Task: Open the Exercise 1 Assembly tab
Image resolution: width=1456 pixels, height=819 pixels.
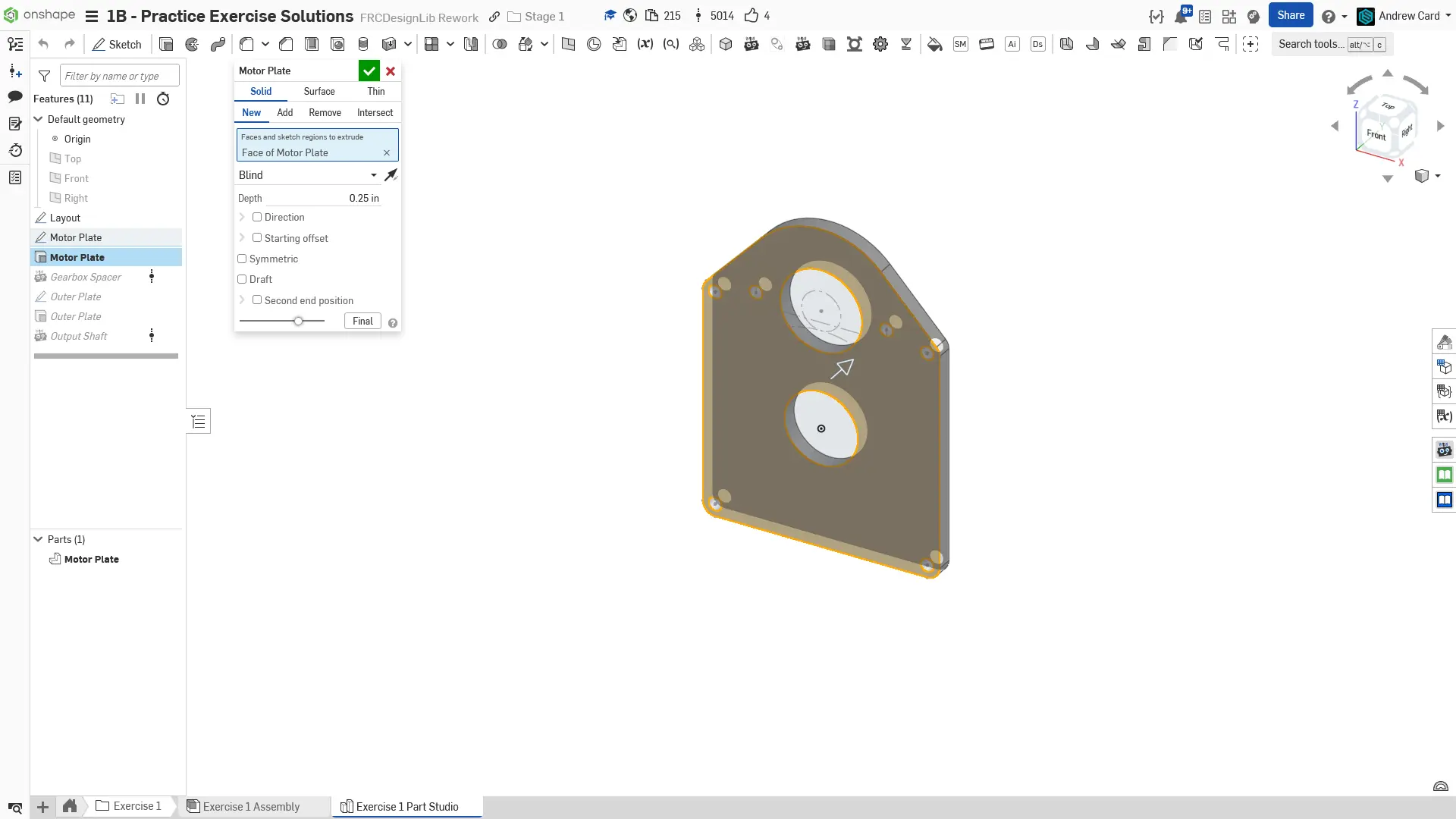Action: [250, 807]
